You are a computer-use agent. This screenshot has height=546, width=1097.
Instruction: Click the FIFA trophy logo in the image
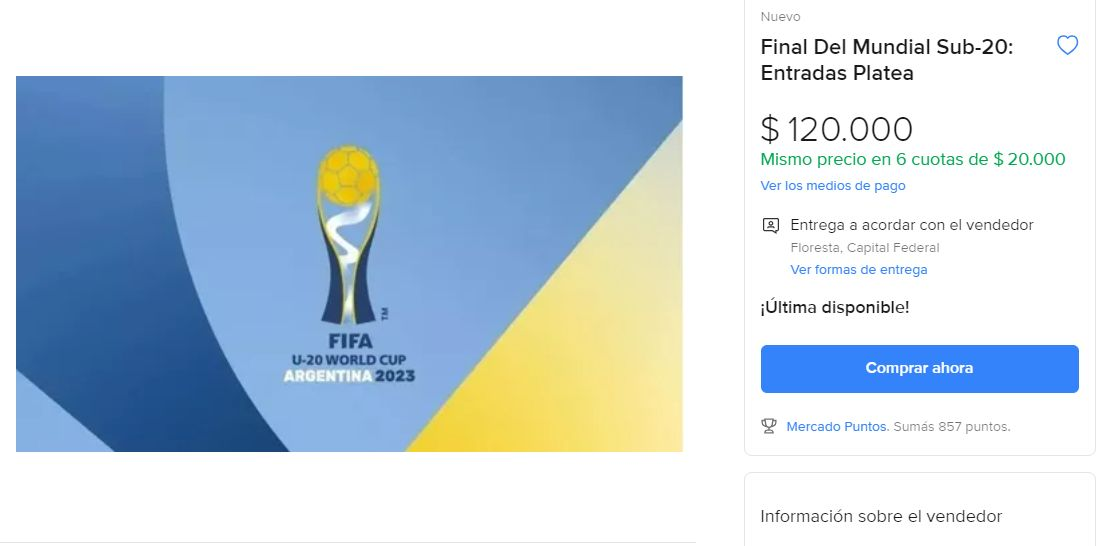coord(349,237)
